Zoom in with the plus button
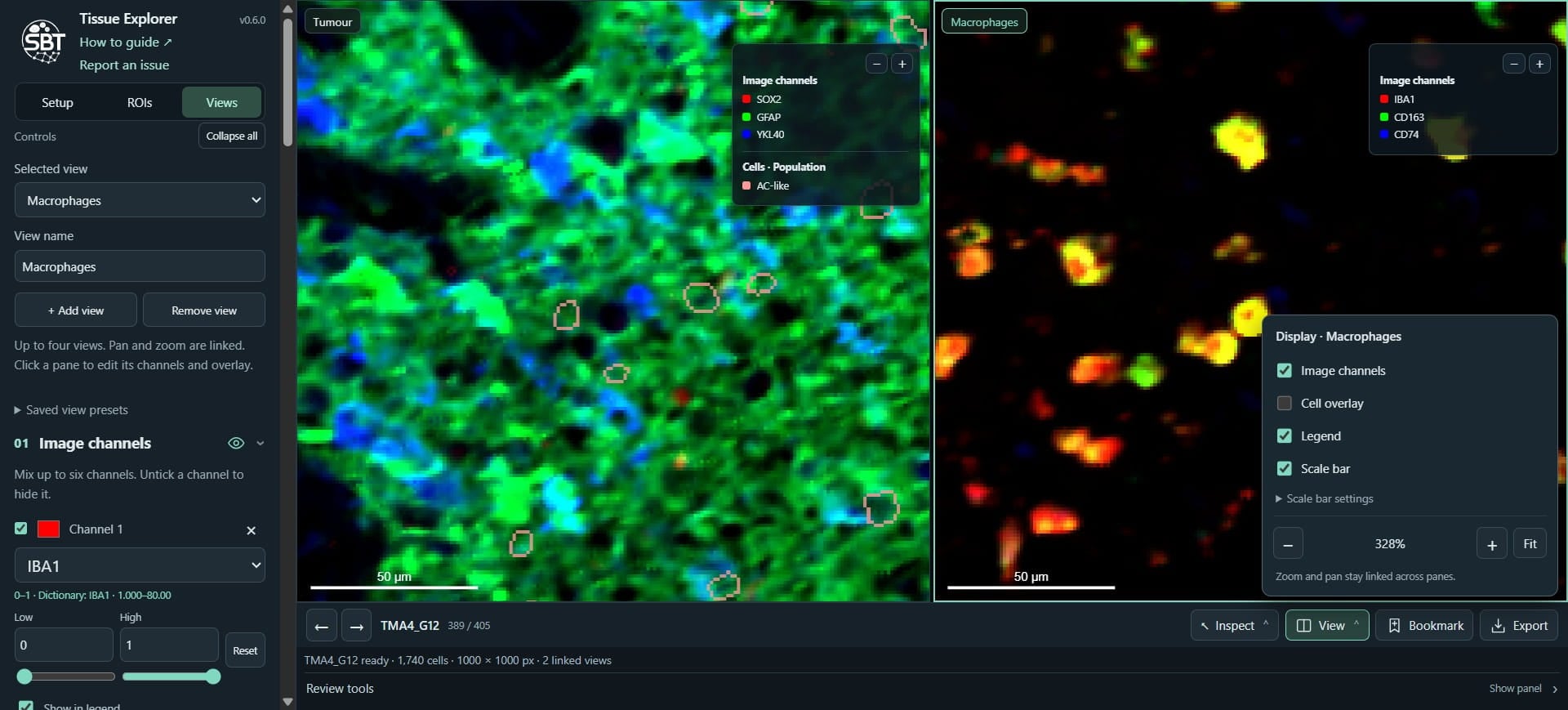The height and width of the screenshot is (710, 1568). pyautogui.click(x=1491, y=544)
